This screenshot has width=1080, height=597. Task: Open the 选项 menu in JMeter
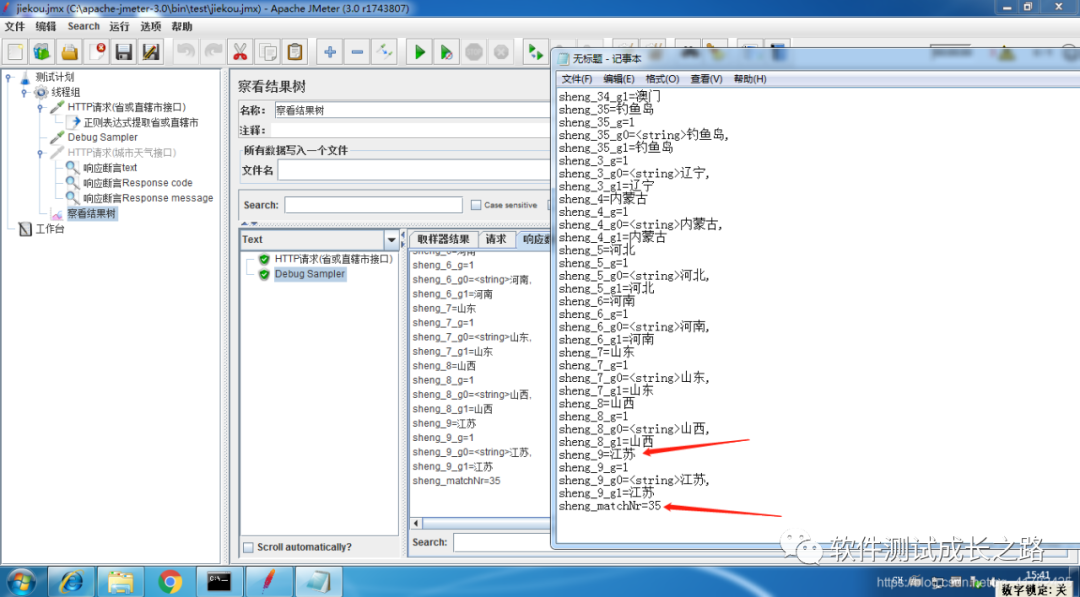tap(151, 26)
